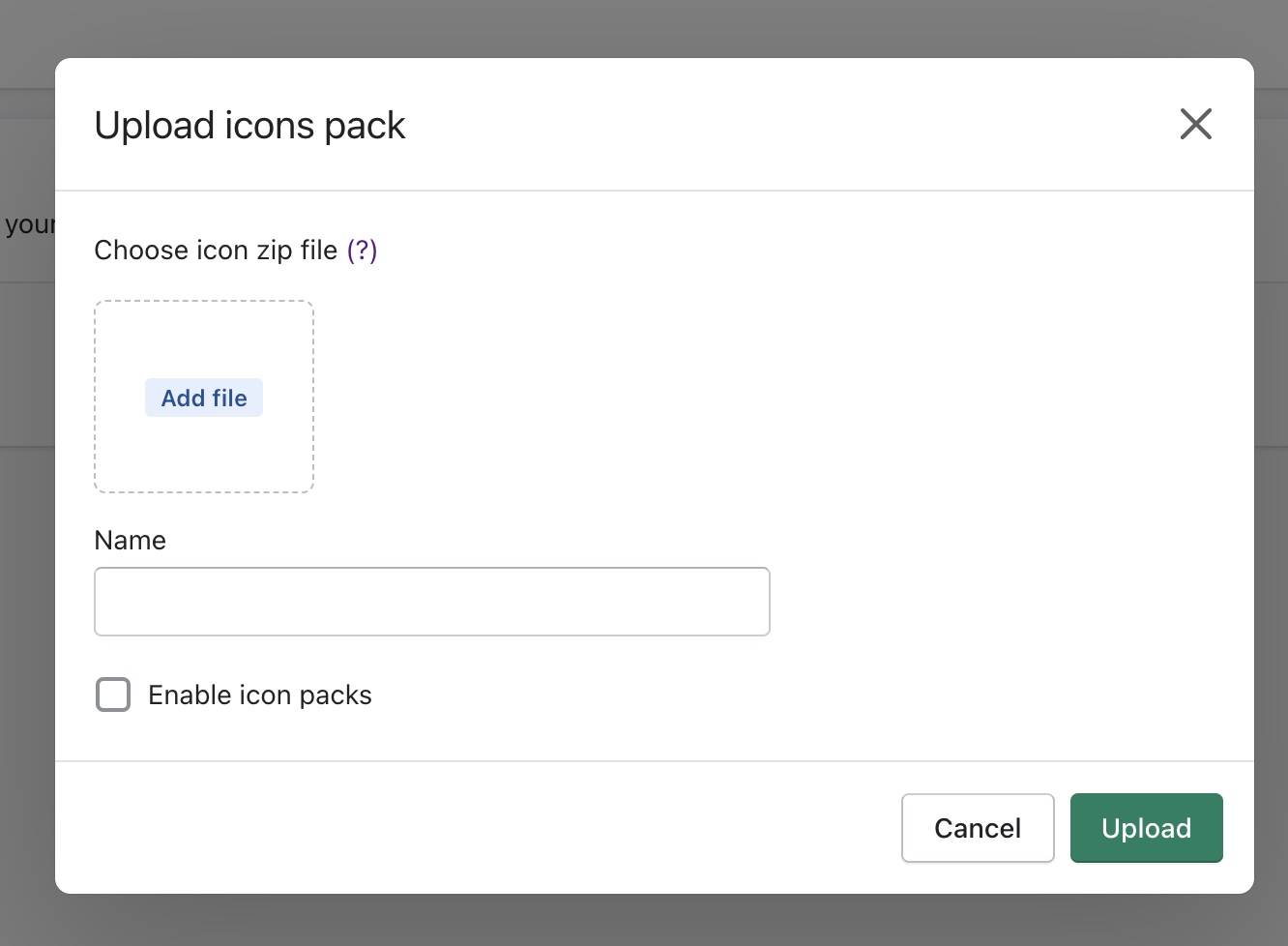Click the Add file button
1288x946 pixels.
click(x=204, y=398)
